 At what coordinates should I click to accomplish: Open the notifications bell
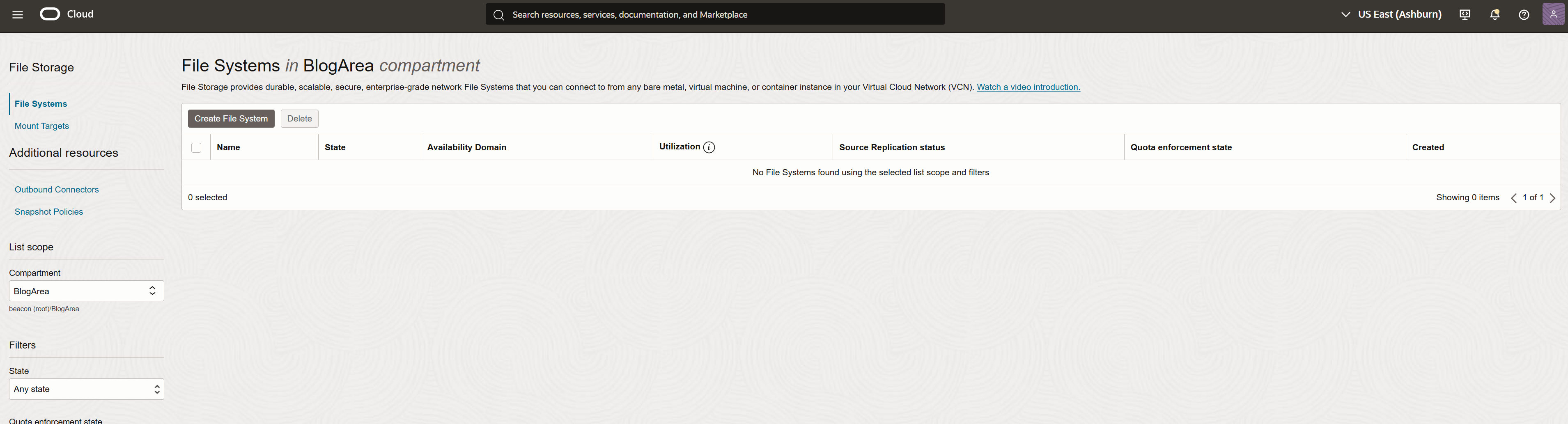1495,15
